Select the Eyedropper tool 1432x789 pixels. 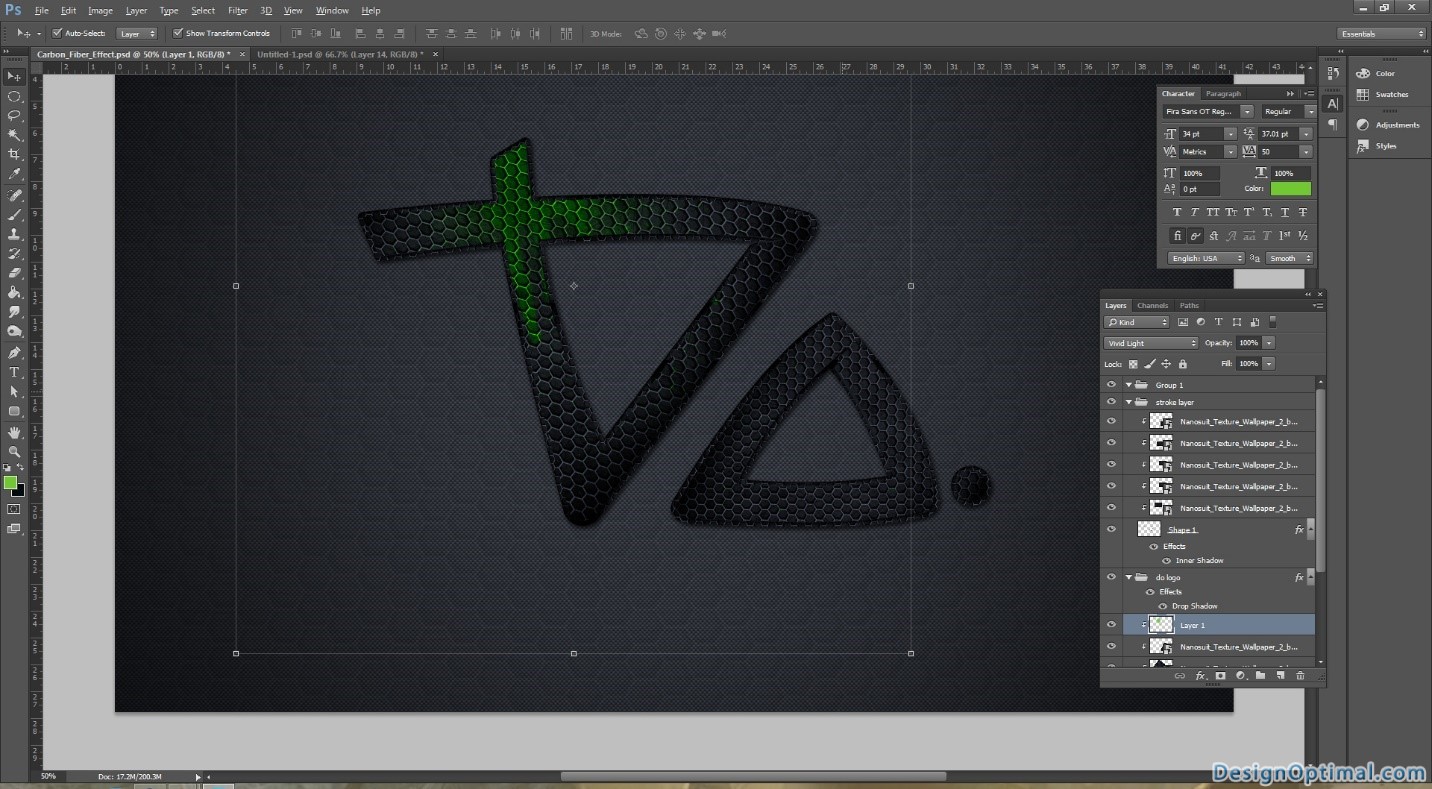14,174
